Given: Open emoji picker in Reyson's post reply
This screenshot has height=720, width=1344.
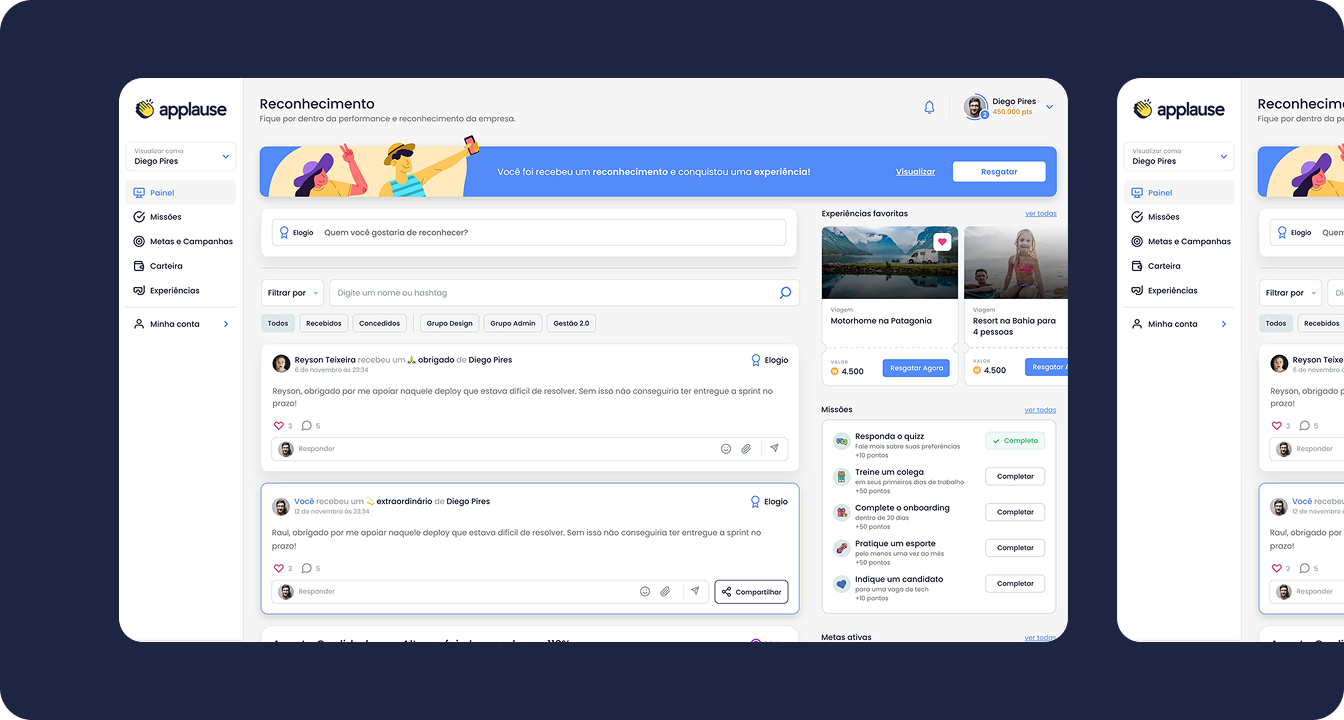Looking at the screenshot, I should (x=726, y=449).
